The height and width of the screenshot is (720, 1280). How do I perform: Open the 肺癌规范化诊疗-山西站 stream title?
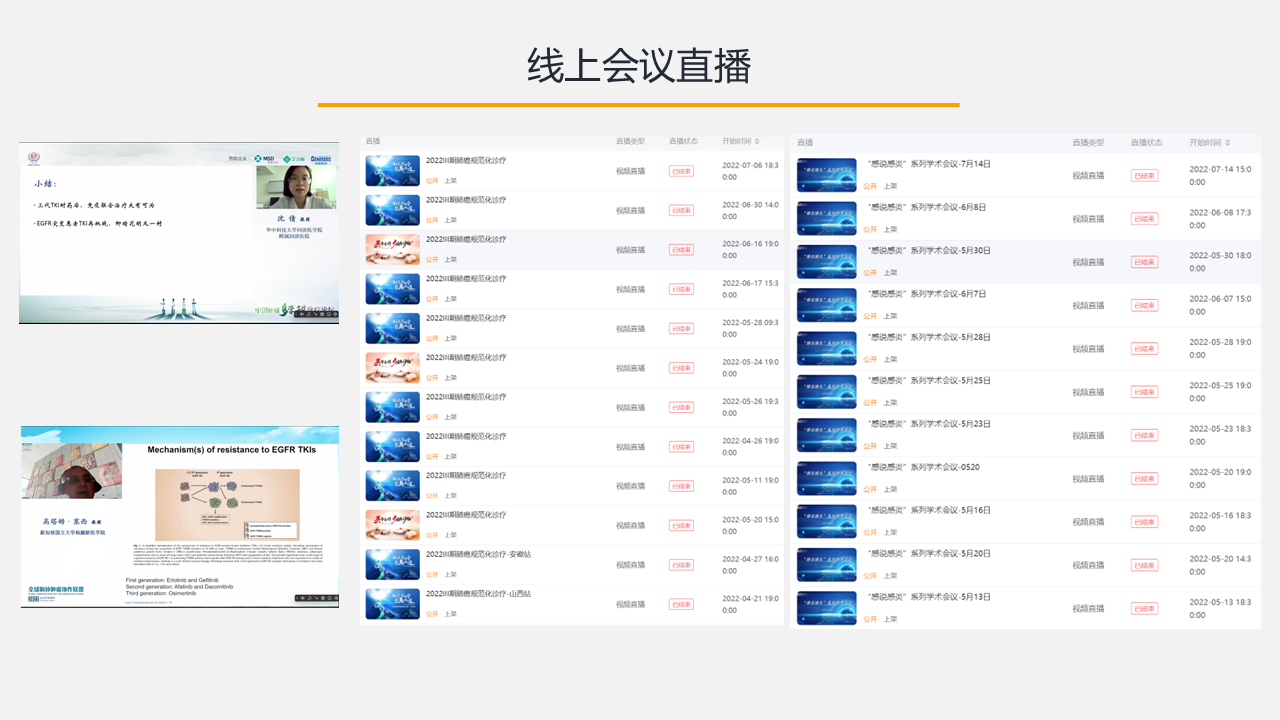(x=478, y=594)
